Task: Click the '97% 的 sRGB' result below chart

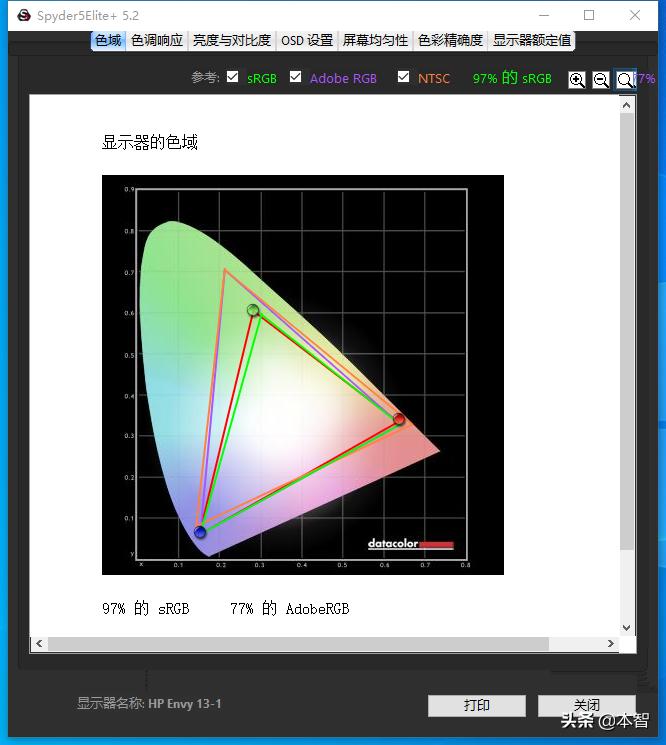Action: pyautogui.click(x=146, y=609)
